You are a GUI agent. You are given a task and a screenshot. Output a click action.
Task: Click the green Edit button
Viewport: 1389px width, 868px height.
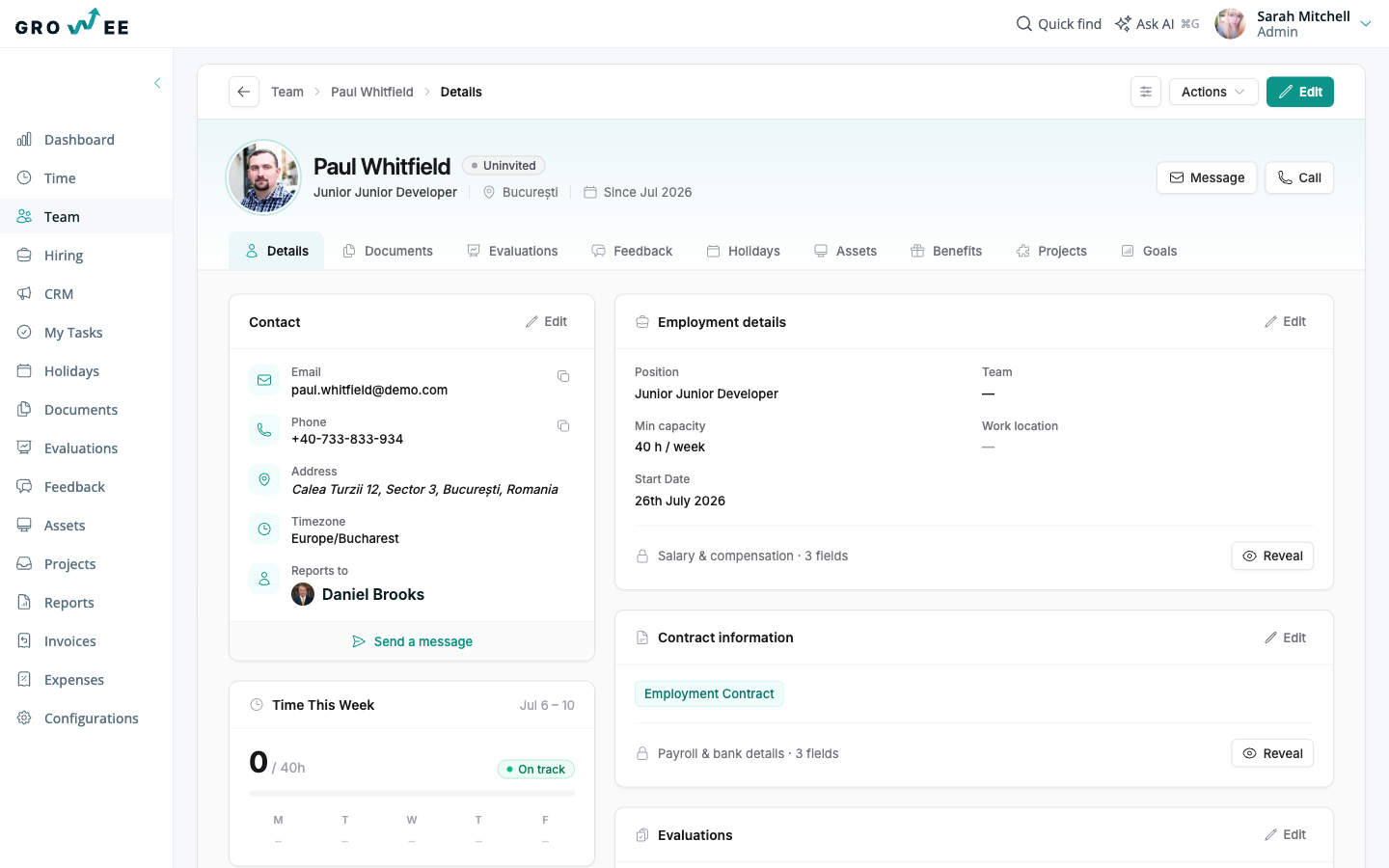tap(1300, 92)
